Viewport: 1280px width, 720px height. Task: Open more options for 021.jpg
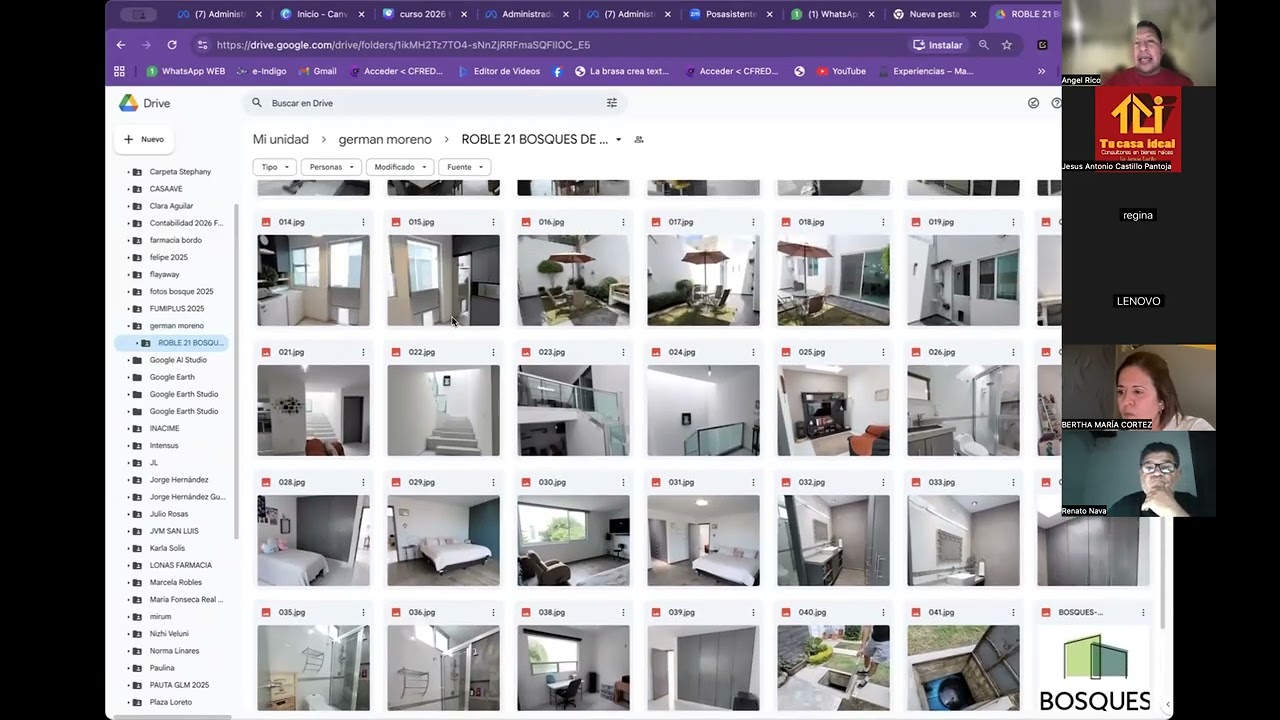pyautogui.click(x=363, y=352)
